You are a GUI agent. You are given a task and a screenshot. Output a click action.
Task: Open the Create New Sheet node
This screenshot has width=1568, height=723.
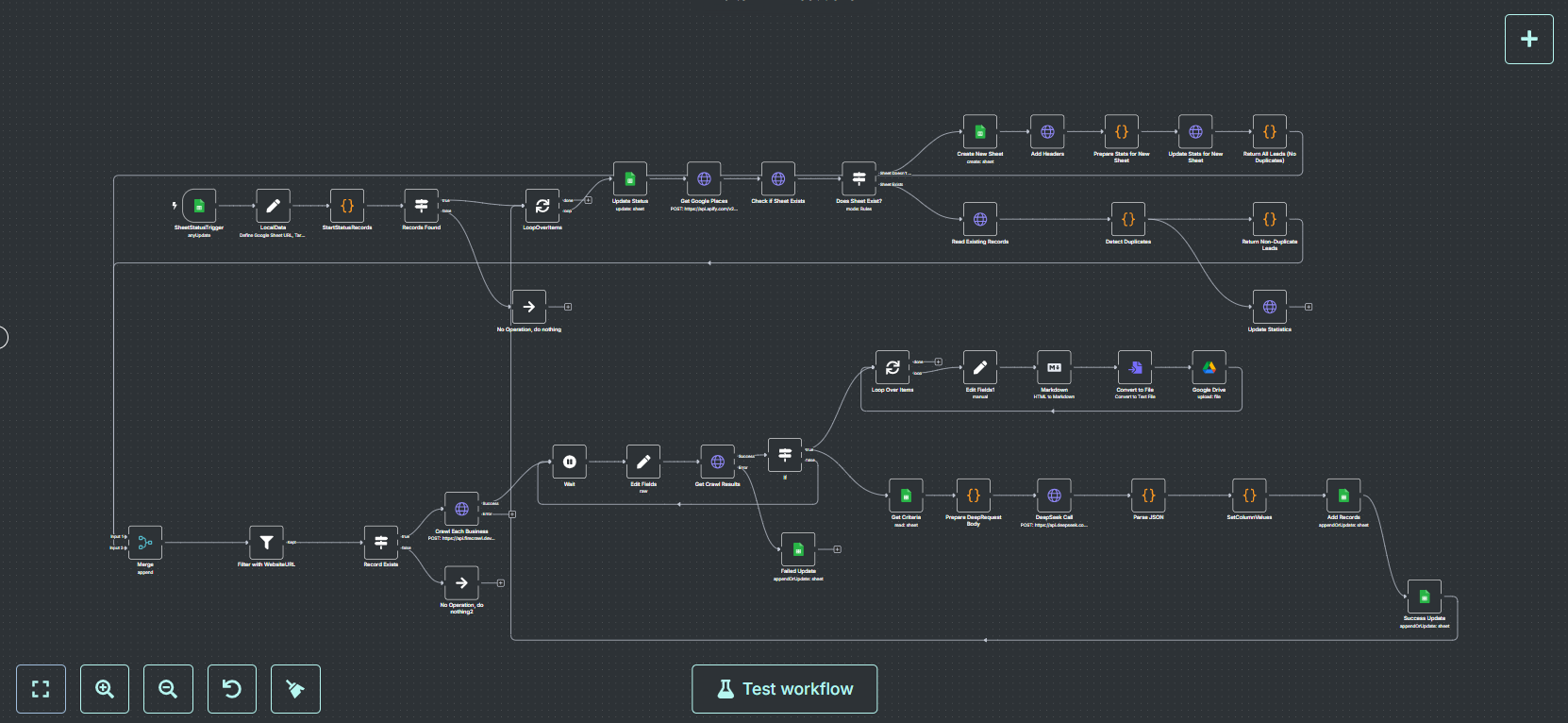pyautogui.click(x=980, y=132)
